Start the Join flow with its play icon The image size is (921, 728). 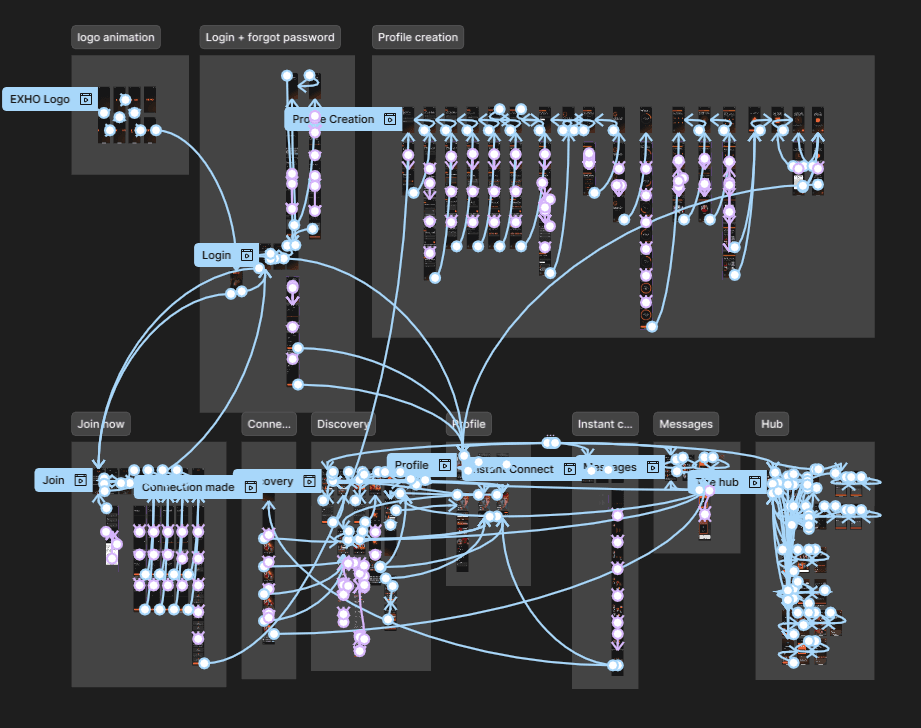coord(80,480)
